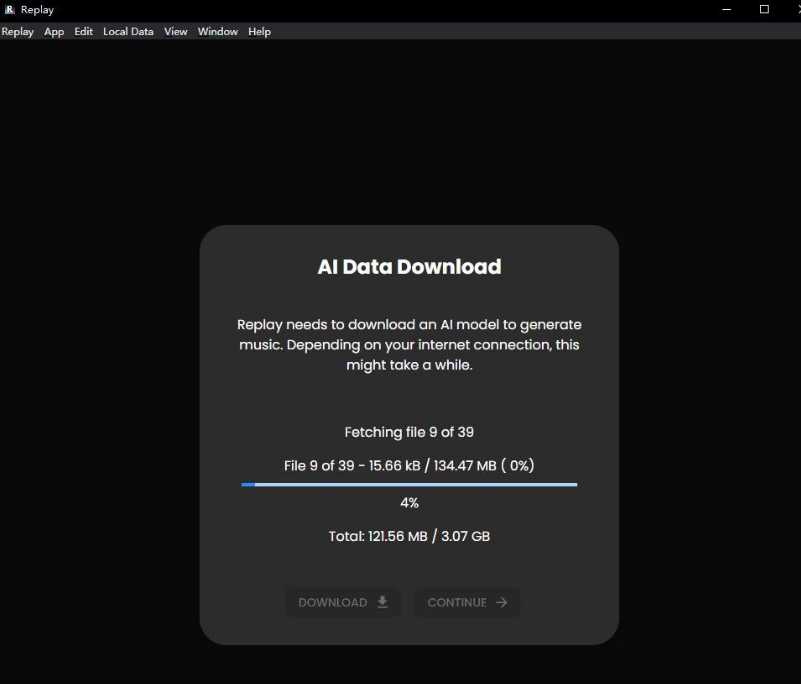This screenshot has height=684, width=801.
Task: Click the Fetching file 9 of 39 text
Action: click(x=409, y=432)
